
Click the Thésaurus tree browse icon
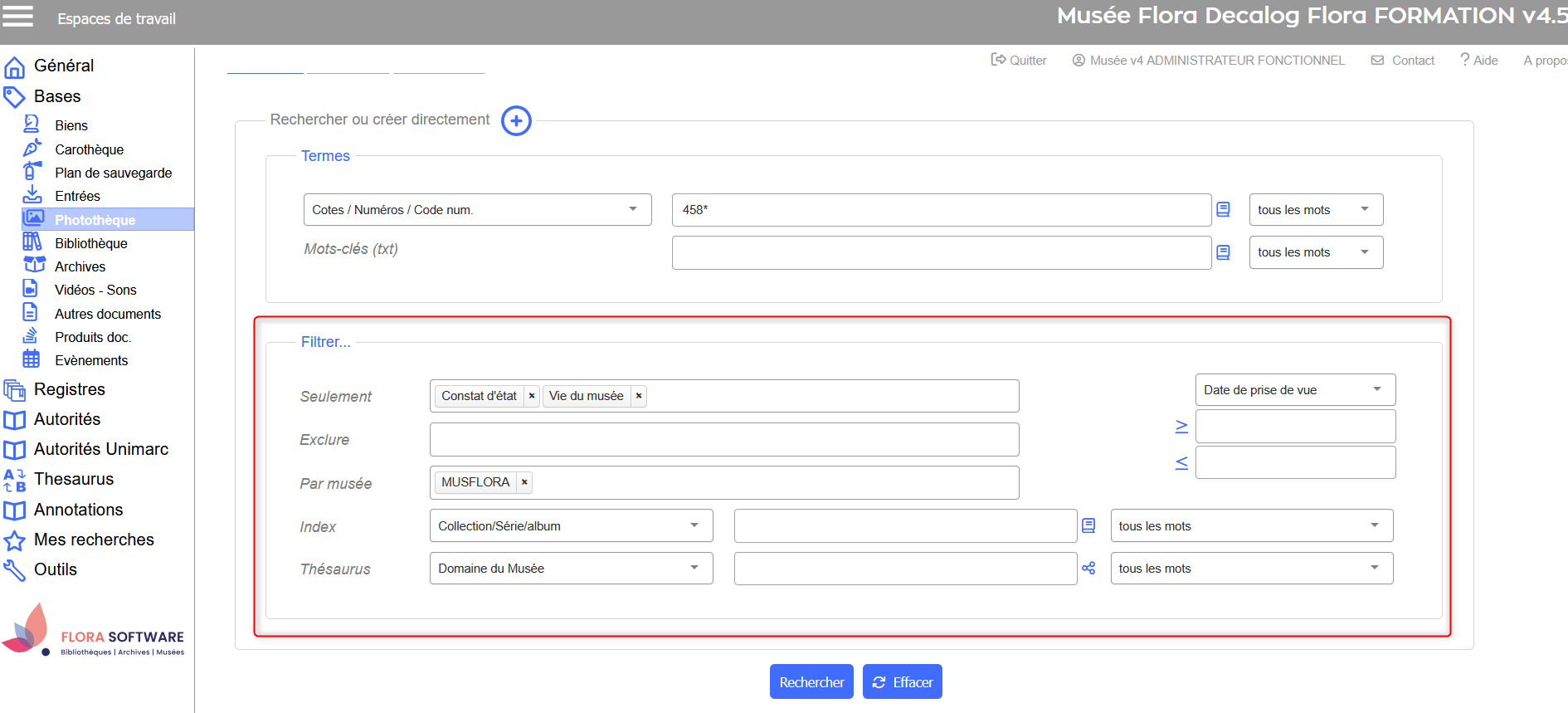pyautogui.click(x=1088, y=569)
